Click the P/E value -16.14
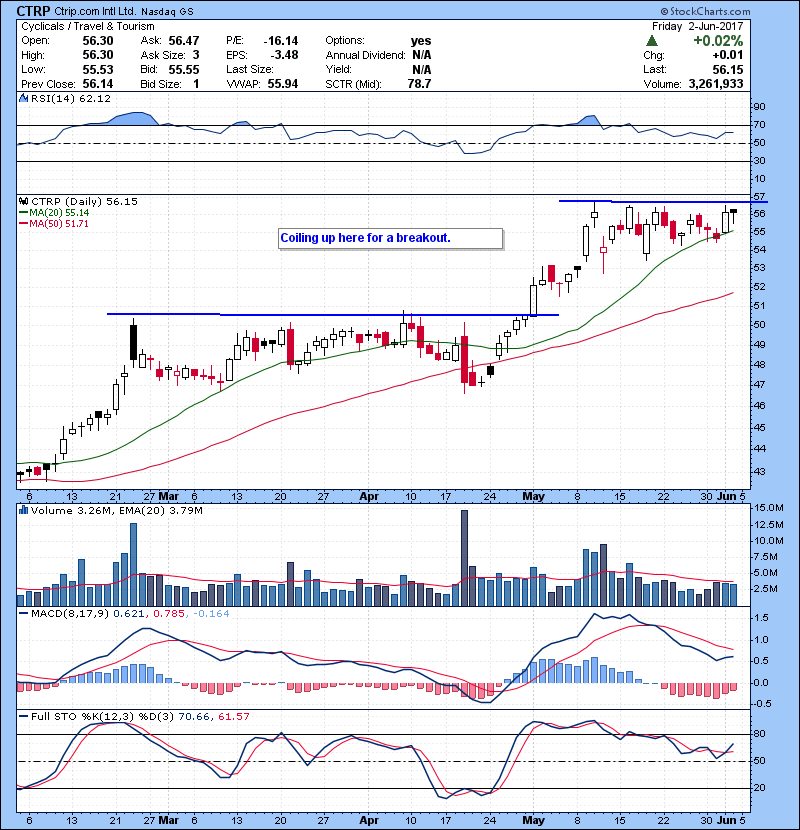Screen dimensions: 800x830 coord(281,41)
